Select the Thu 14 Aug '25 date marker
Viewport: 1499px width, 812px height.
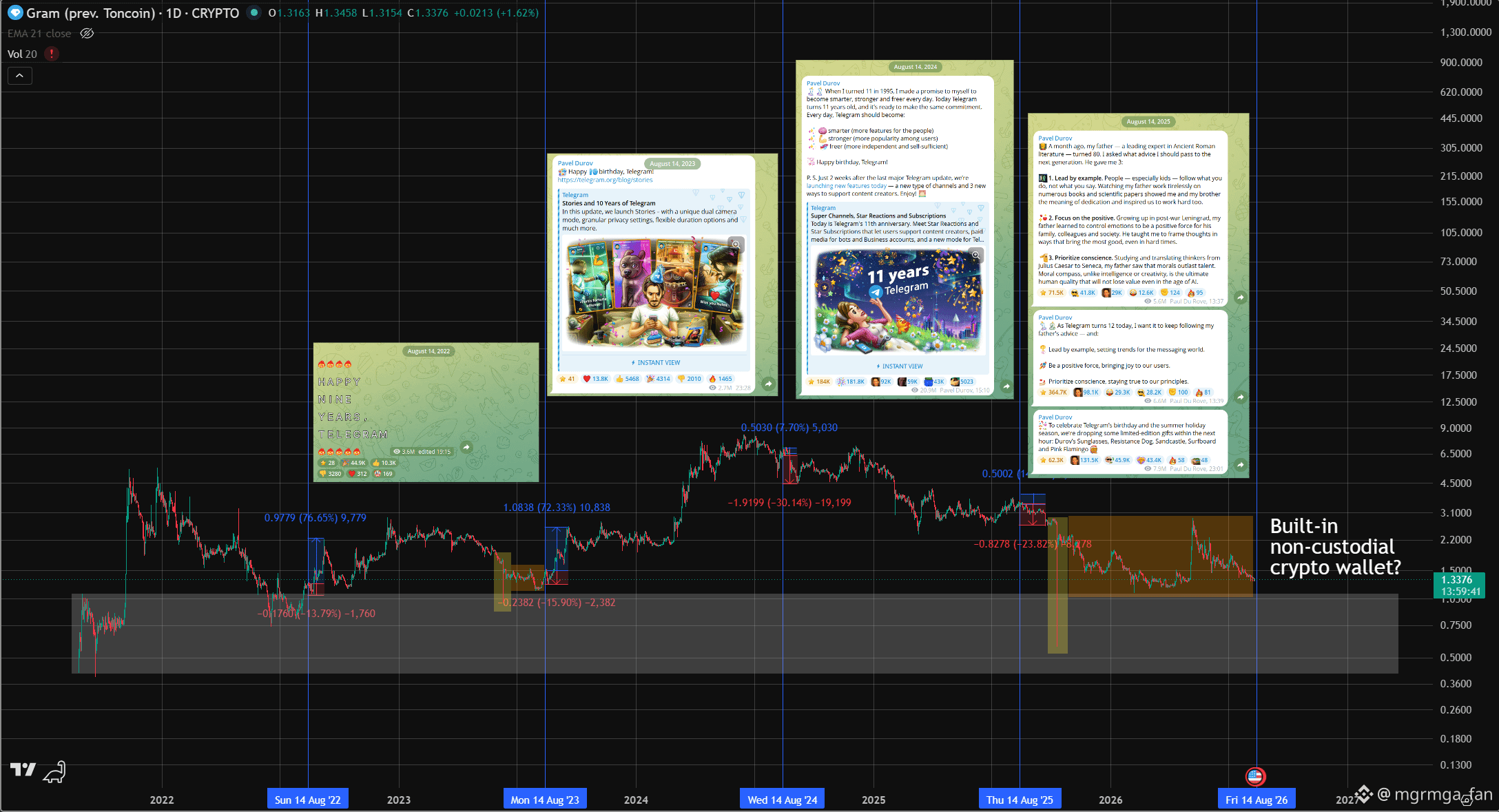coord(1020,800)
